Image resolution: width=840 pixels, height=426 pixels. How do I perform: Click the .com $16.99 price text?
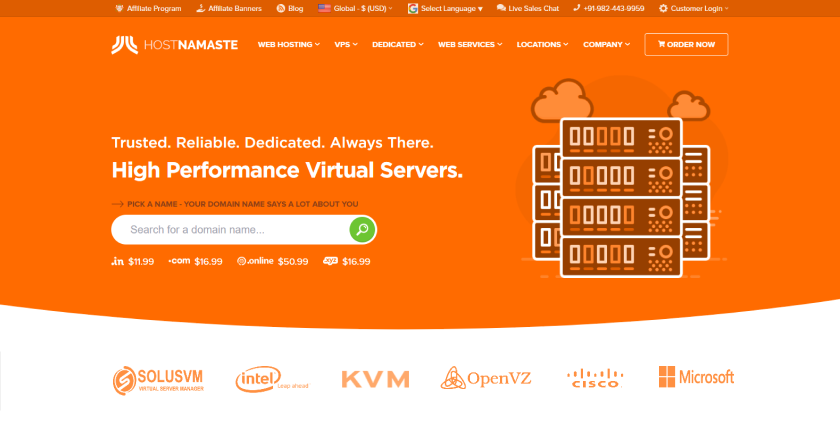tap(208, 261)
